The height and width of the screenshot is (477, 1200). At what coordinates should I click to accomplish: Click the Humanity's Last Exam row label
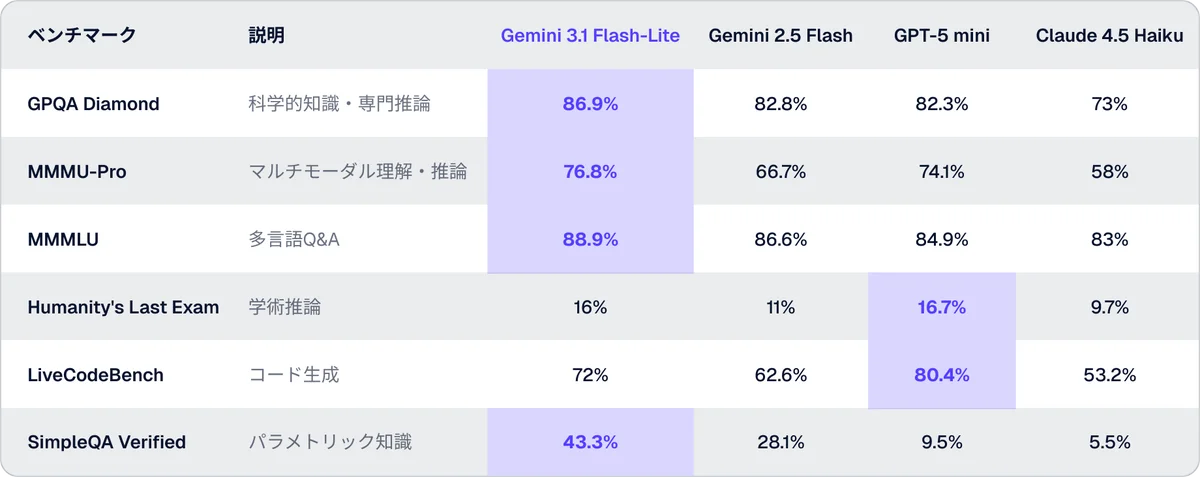click(123, 307)
